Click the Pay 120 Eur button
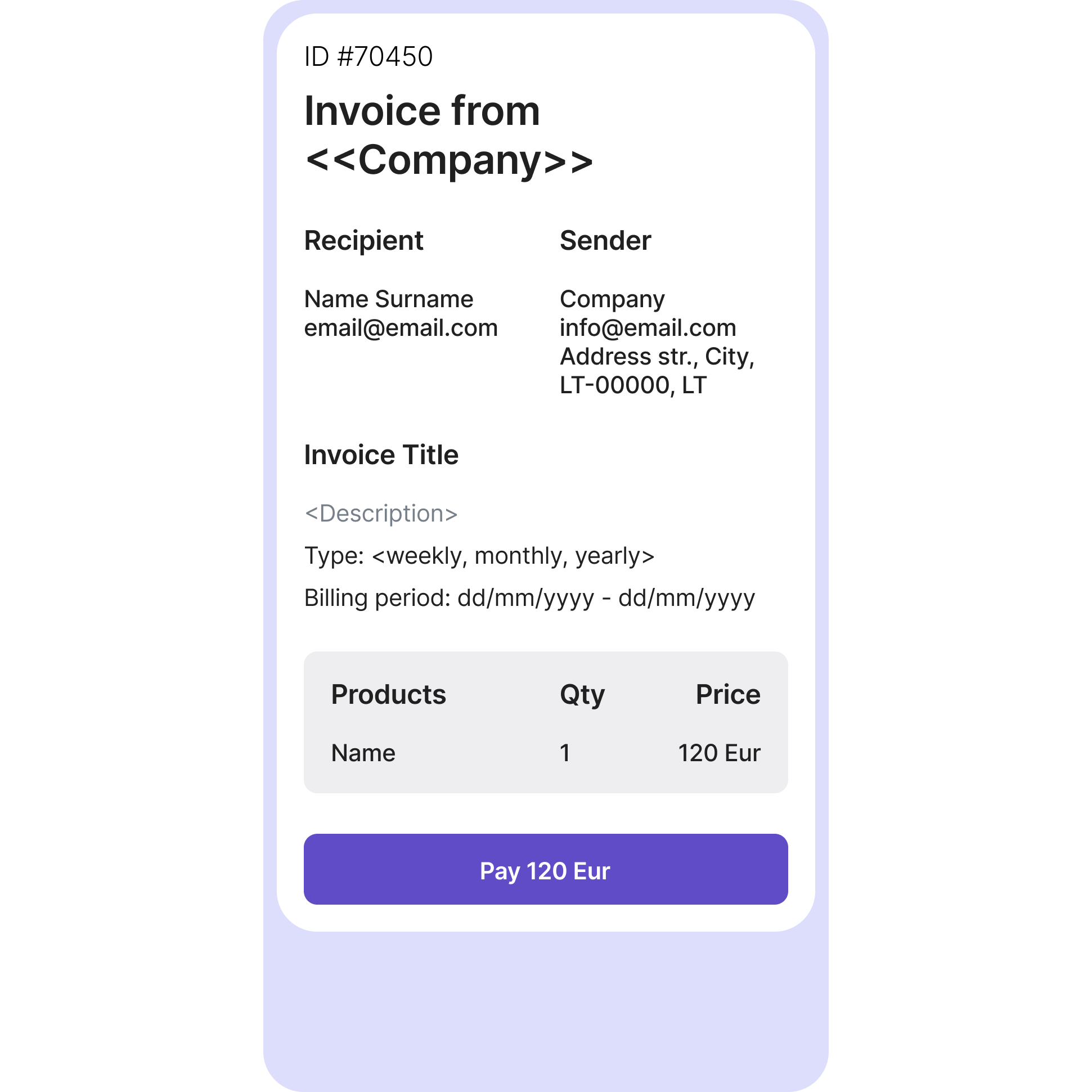The height and width of the screenshot is (1092, 1092). point(545,869)
